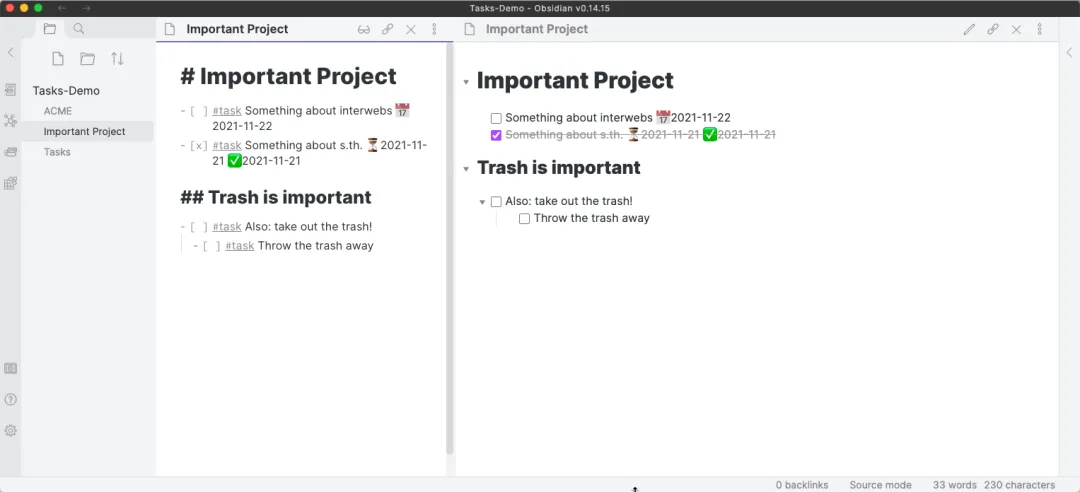Switch to the search tab in sidebar

(79, 29)
